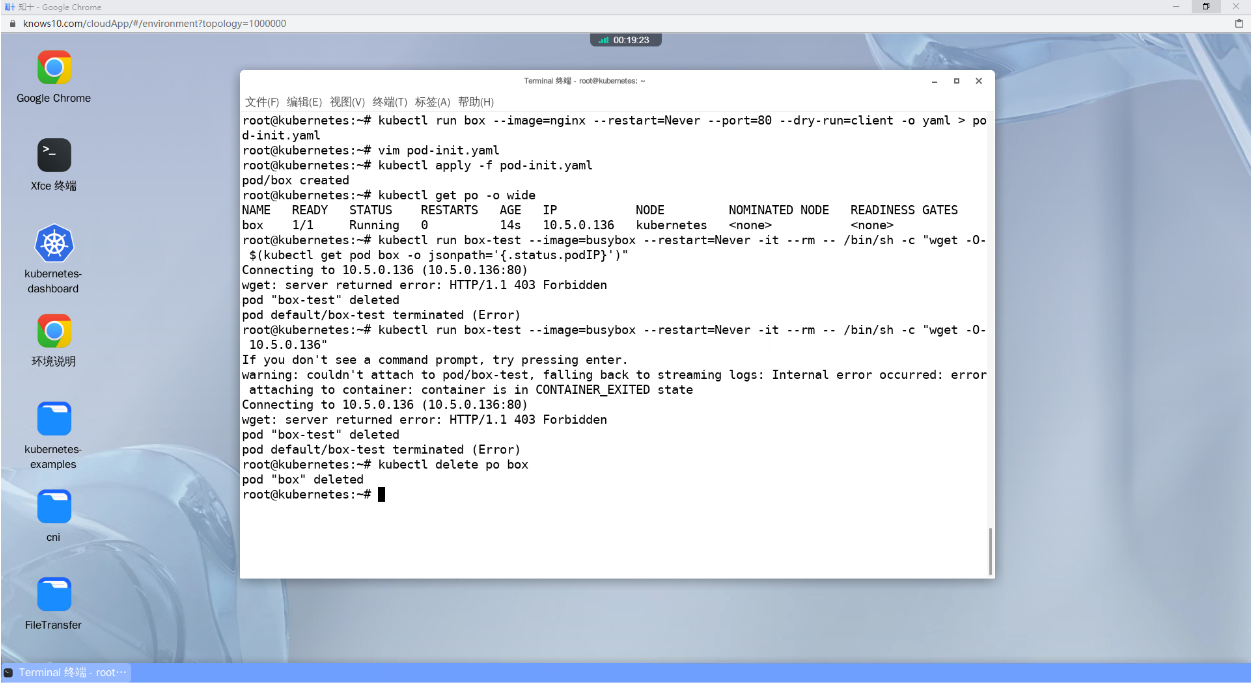Viewport: 1251px width, 684px height.
Task: Click the 'kubectl delete po box' command
Action: coord(453,465)
